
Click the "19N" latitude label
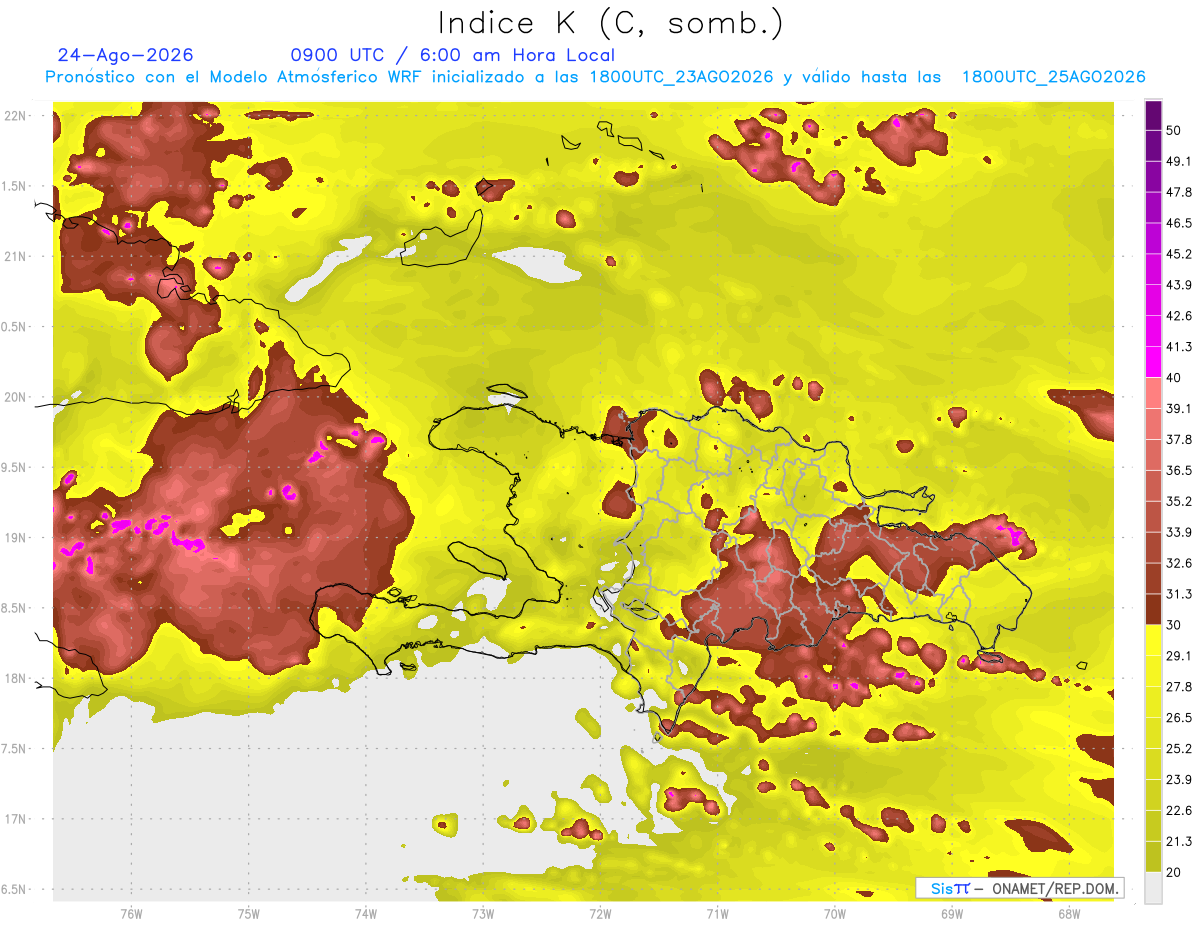tap(13, 538)
